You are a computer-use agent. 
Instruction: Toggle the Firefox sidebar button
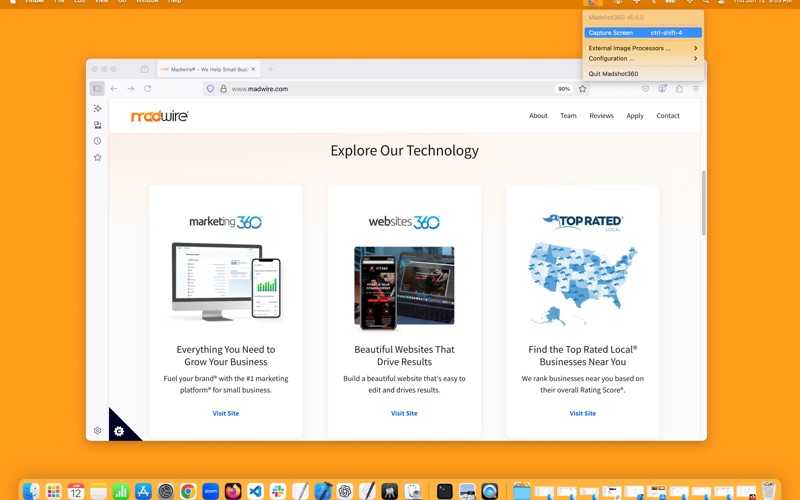[x=97, y=89]
